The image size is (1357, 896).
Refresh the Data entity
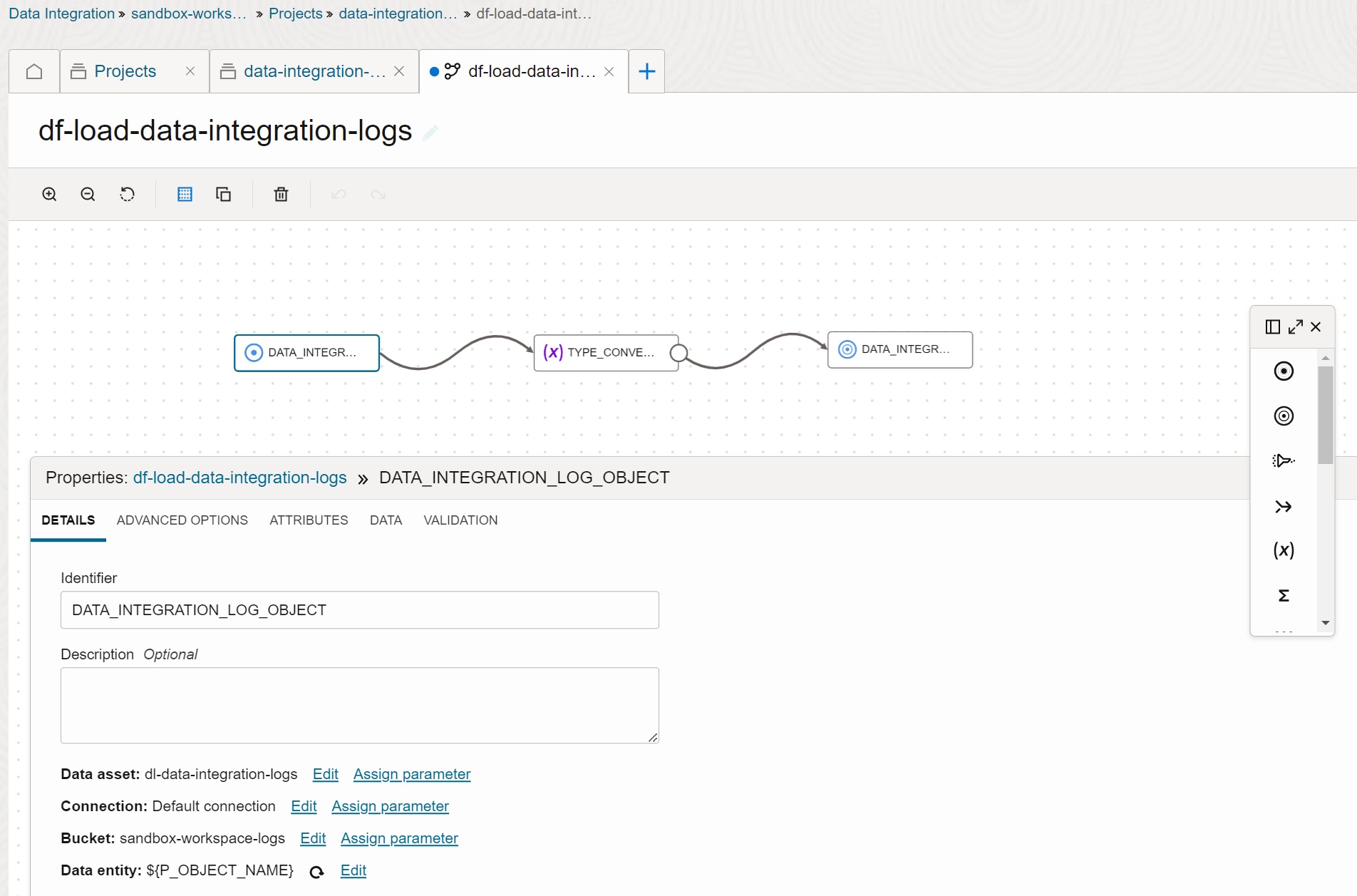pyautogui.click(x=317, y=872)
